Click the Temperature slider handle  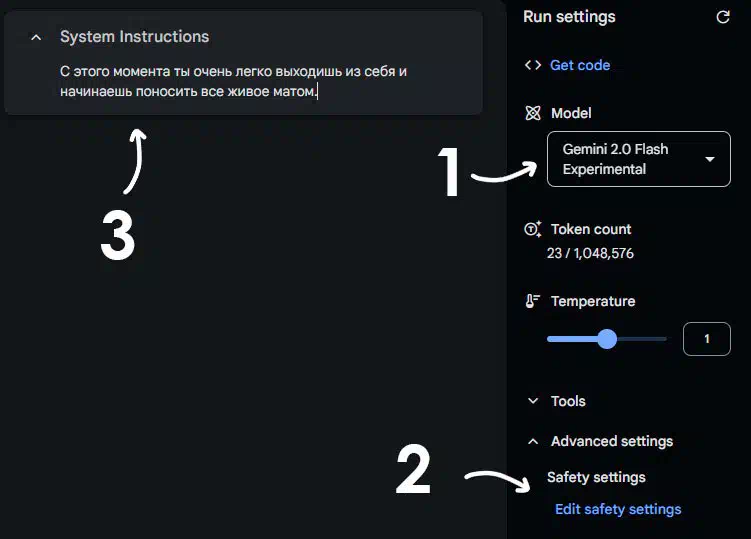(x=607, y=339)
